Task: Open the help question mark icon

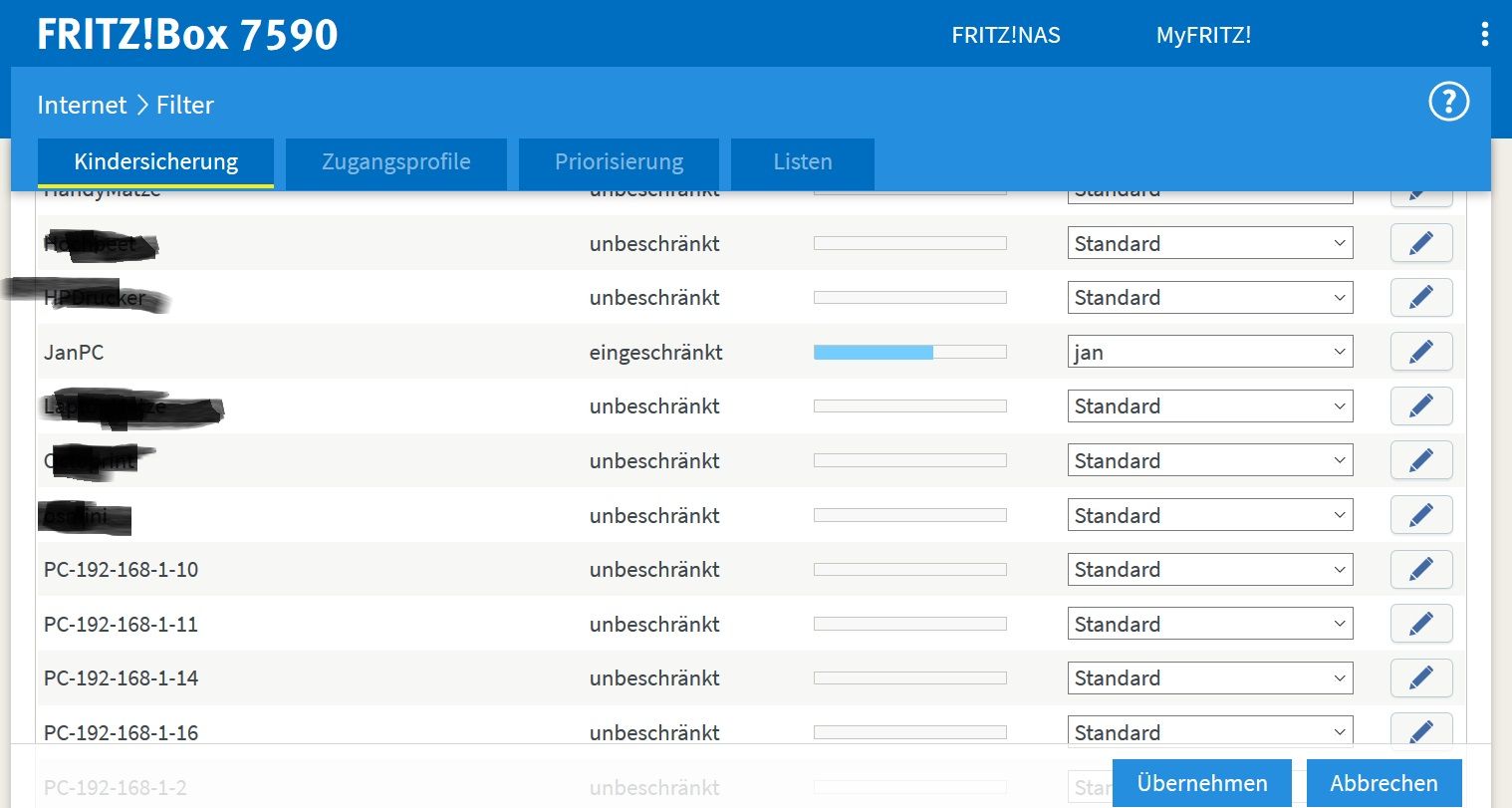Action: pos(1448,102)
